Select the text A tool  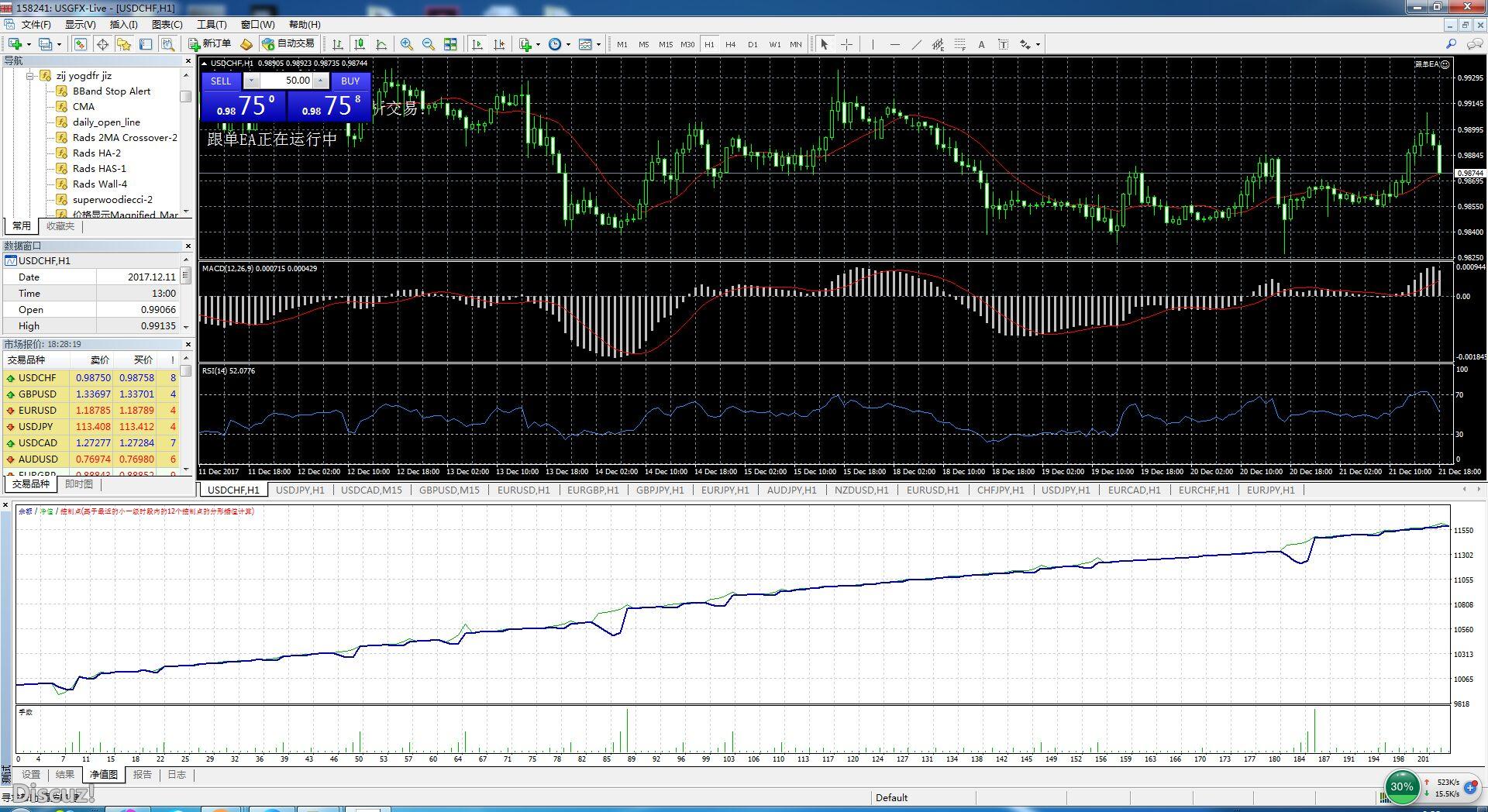981,44
